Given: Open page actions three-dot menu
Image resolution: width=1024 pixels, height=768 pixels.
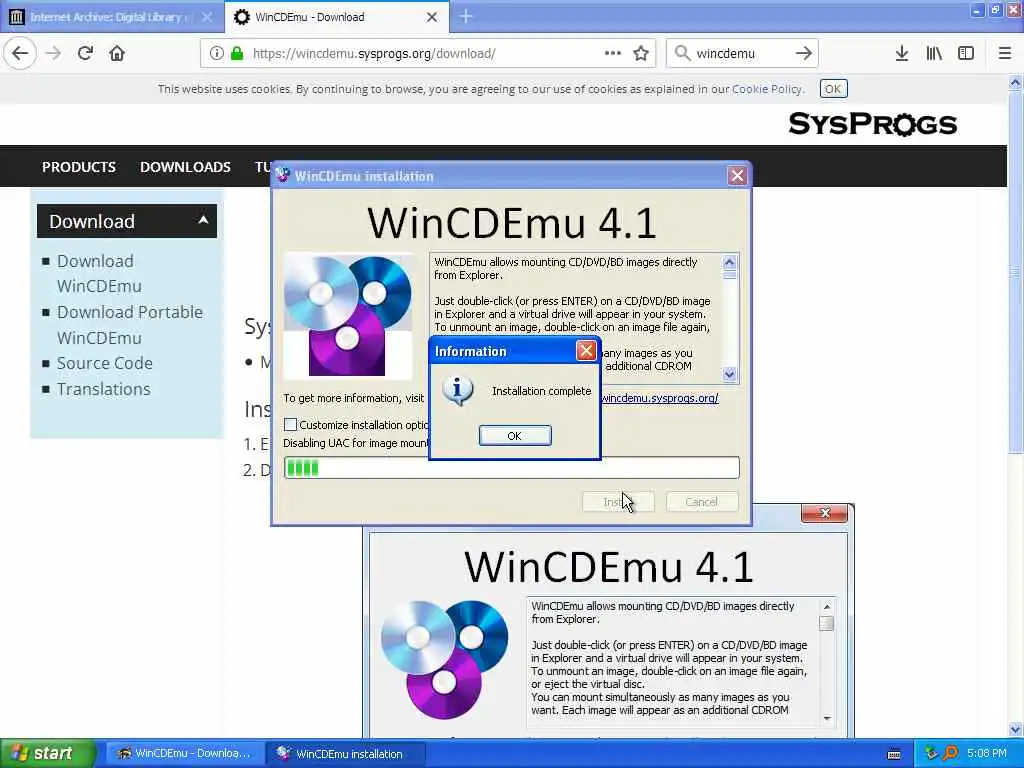Looking at the screenshot, I should [x=613, y=54].
